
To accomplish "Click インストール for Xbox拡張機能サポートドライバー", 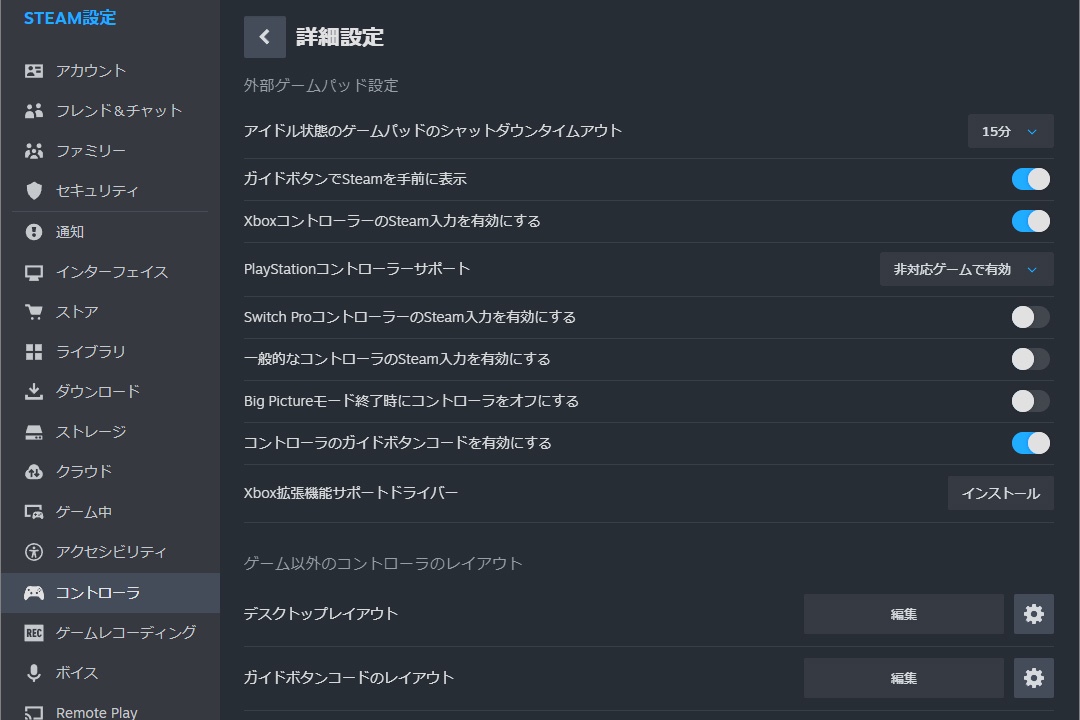I will (x=1000, y=493).
